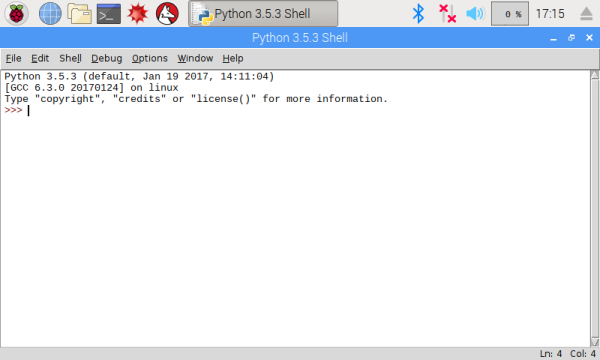Select Python 3.5.3 Shell taskbar button
Screen dimensions: 600x360
(x=263, y=14)
